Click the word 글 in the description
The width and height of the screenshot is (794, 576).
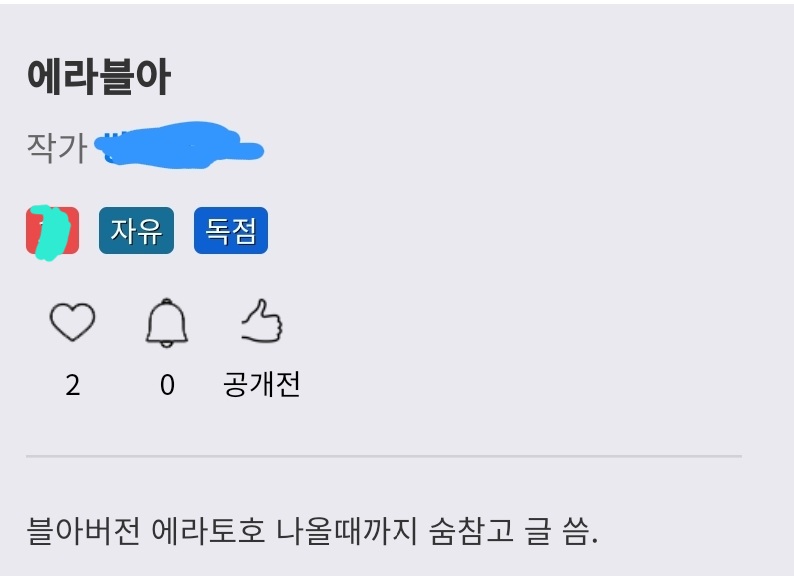[x=537, y=530]
